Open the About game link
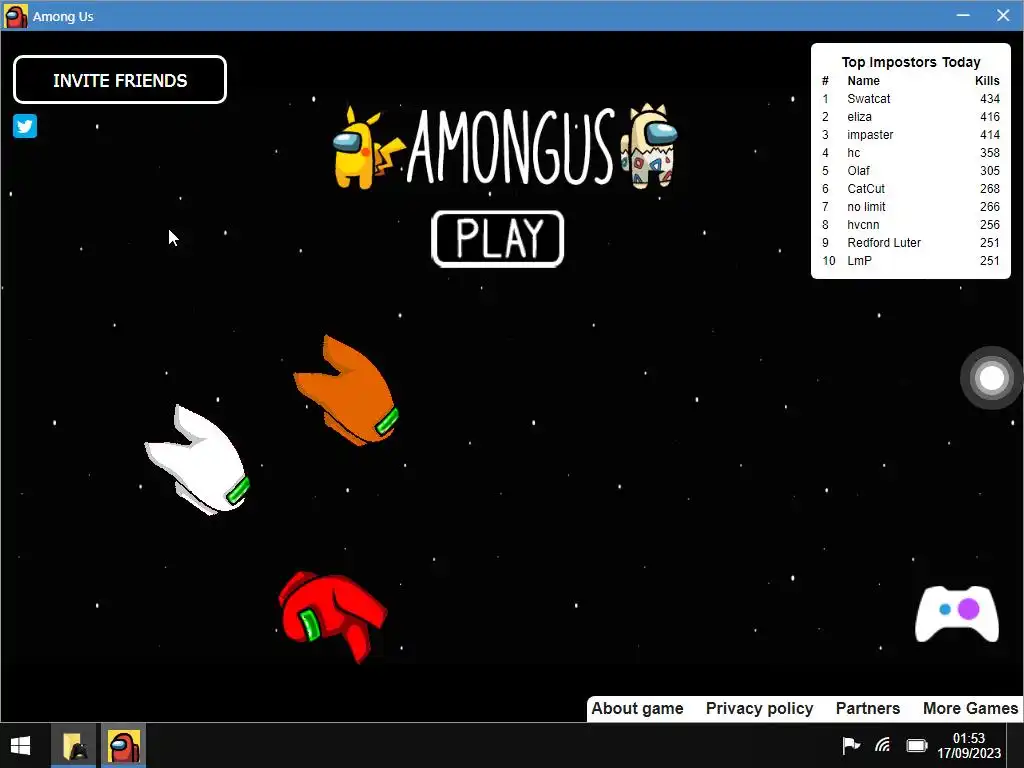1024x768 pixels. (x=637, y=709)
